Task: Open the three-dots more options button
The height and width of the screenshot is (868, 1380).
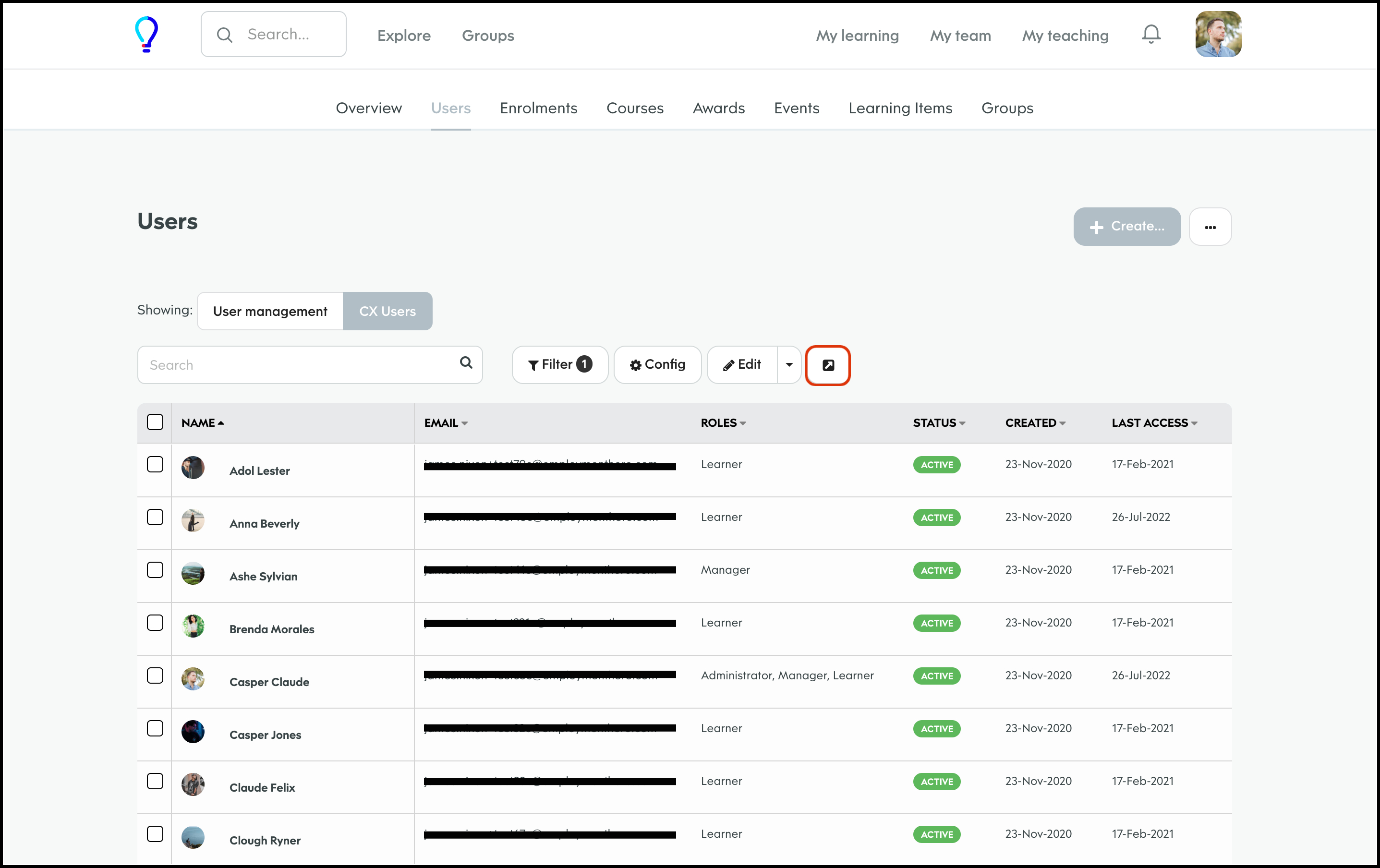Action: 1210,227
